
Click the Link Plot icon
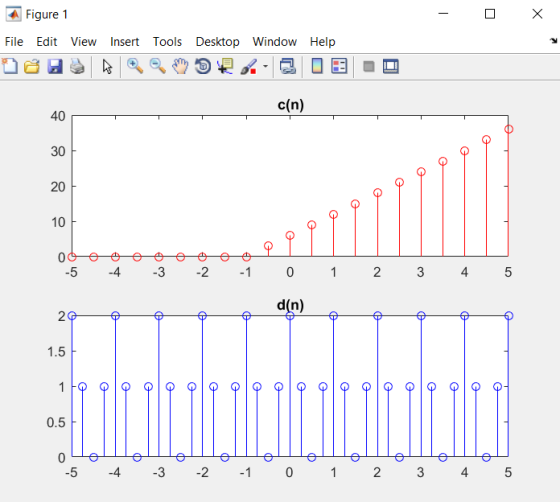(x=288, y=66)
